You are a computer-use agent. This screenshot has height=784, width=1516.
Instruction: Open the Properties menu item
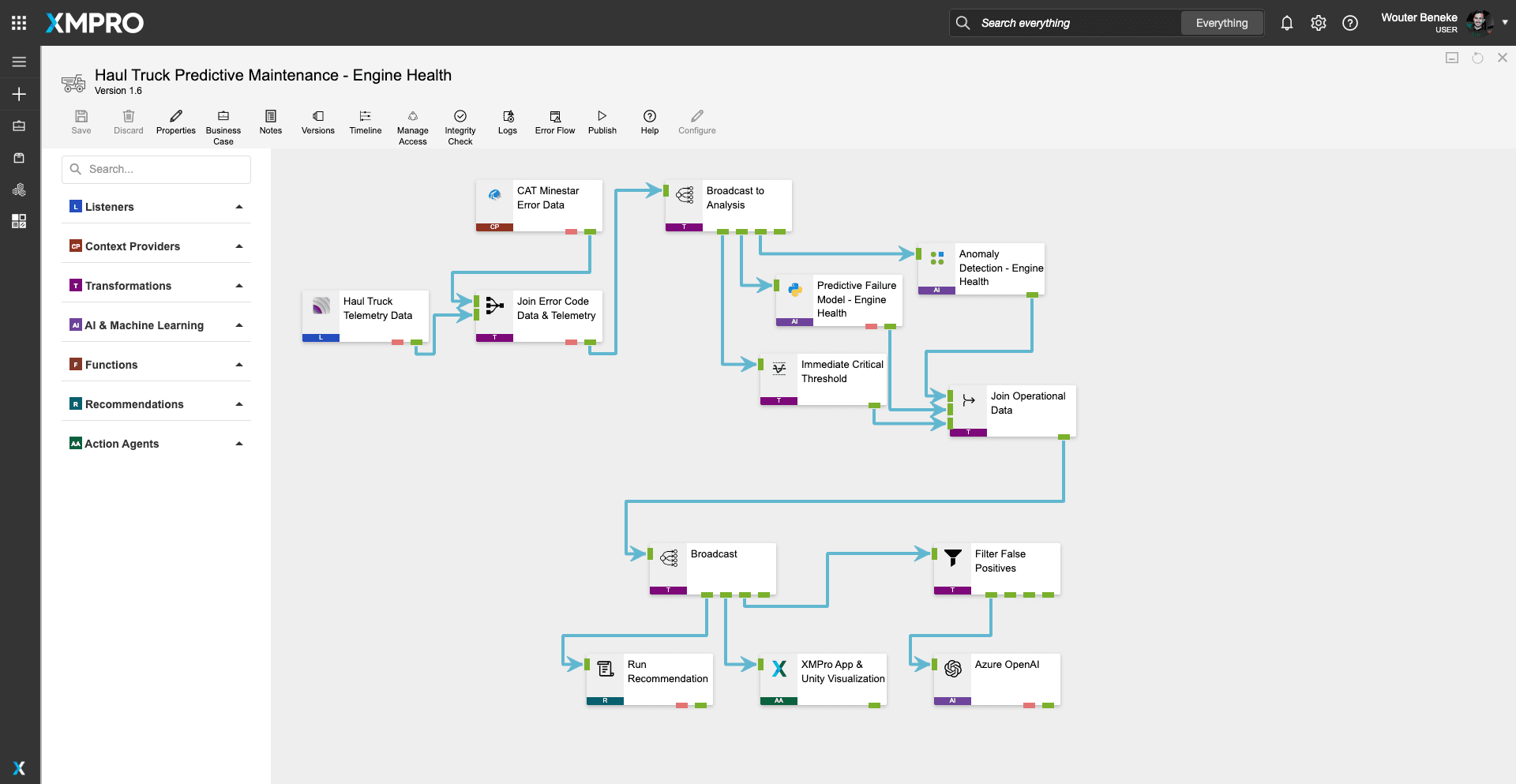coord(175,117)
